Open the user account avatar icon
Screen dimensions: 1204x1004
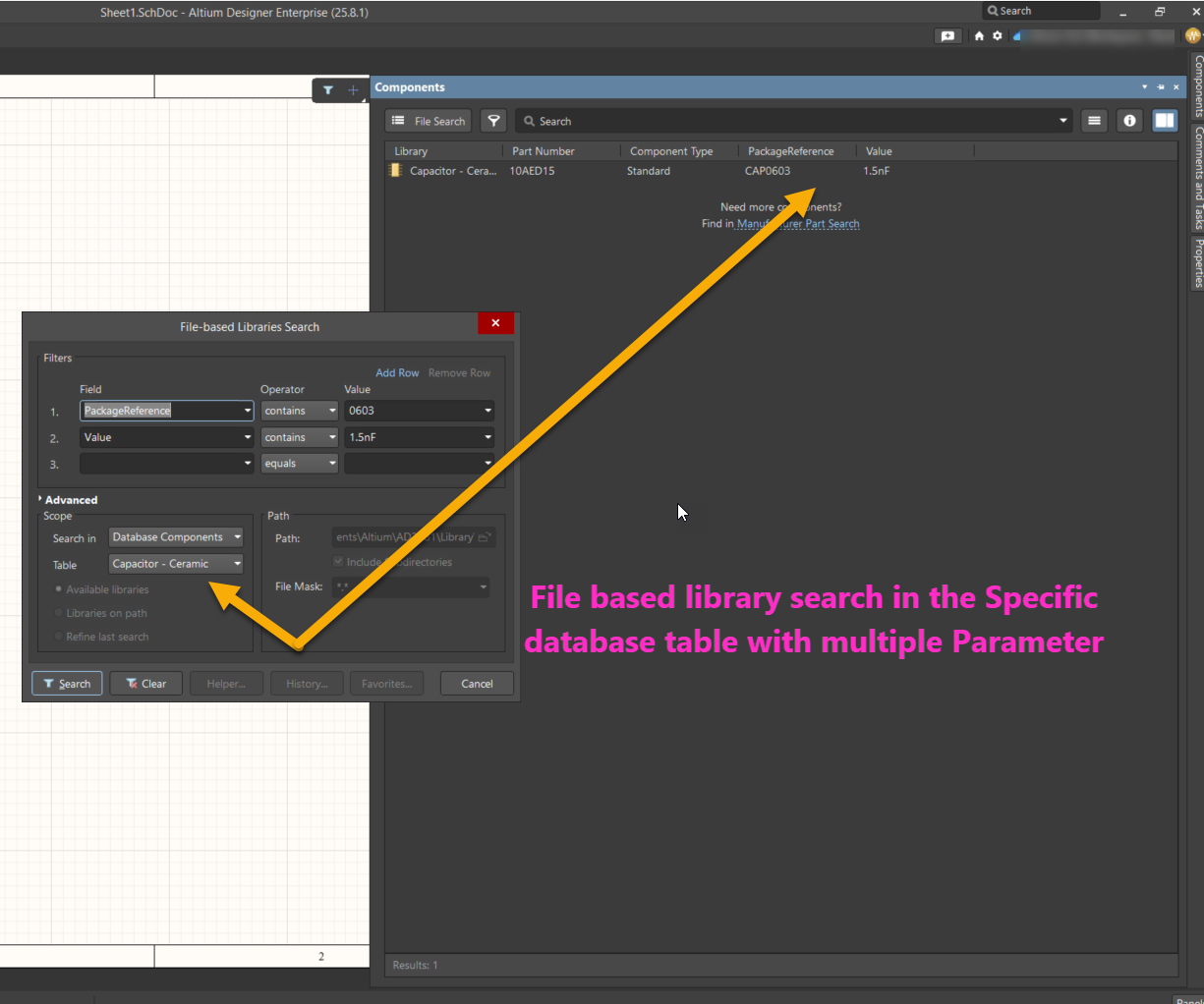tap(1193, 35)
